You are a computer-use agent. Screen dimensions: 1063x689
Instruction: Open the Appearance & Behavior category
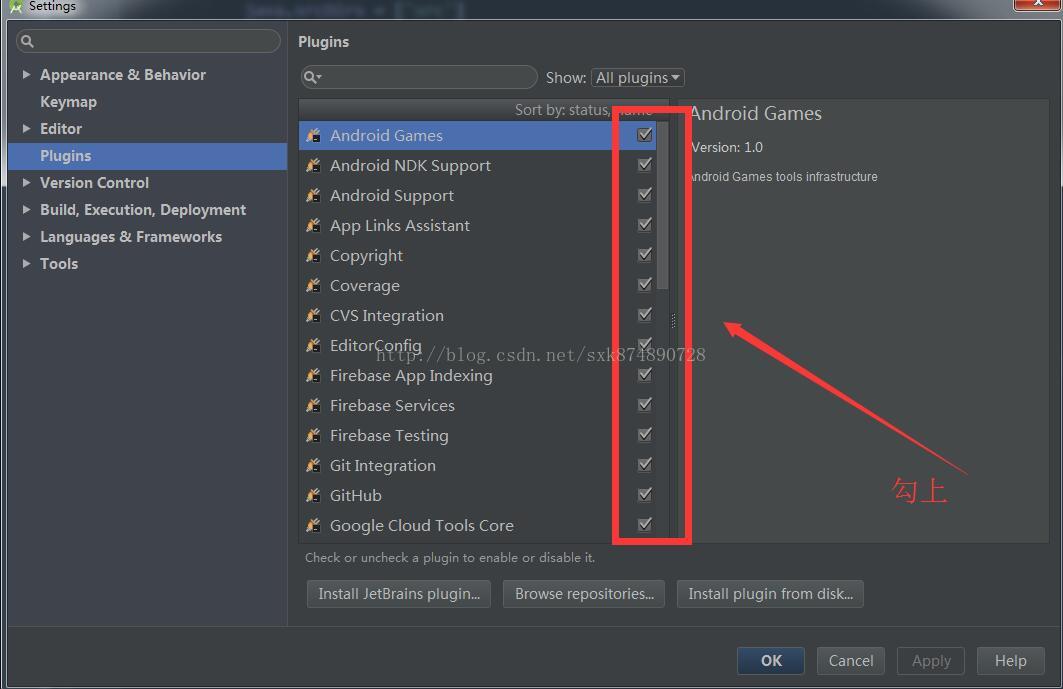(123, 75)
